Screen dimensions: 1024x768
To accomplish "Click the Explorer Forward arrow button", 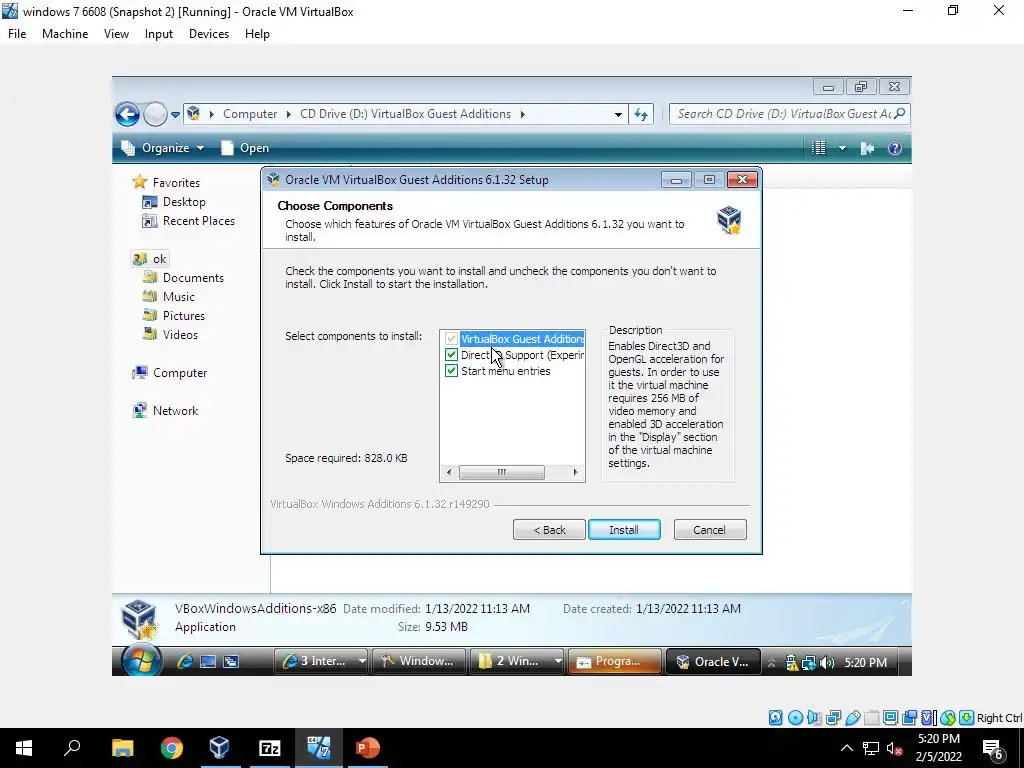I will (x=155, y=114).
